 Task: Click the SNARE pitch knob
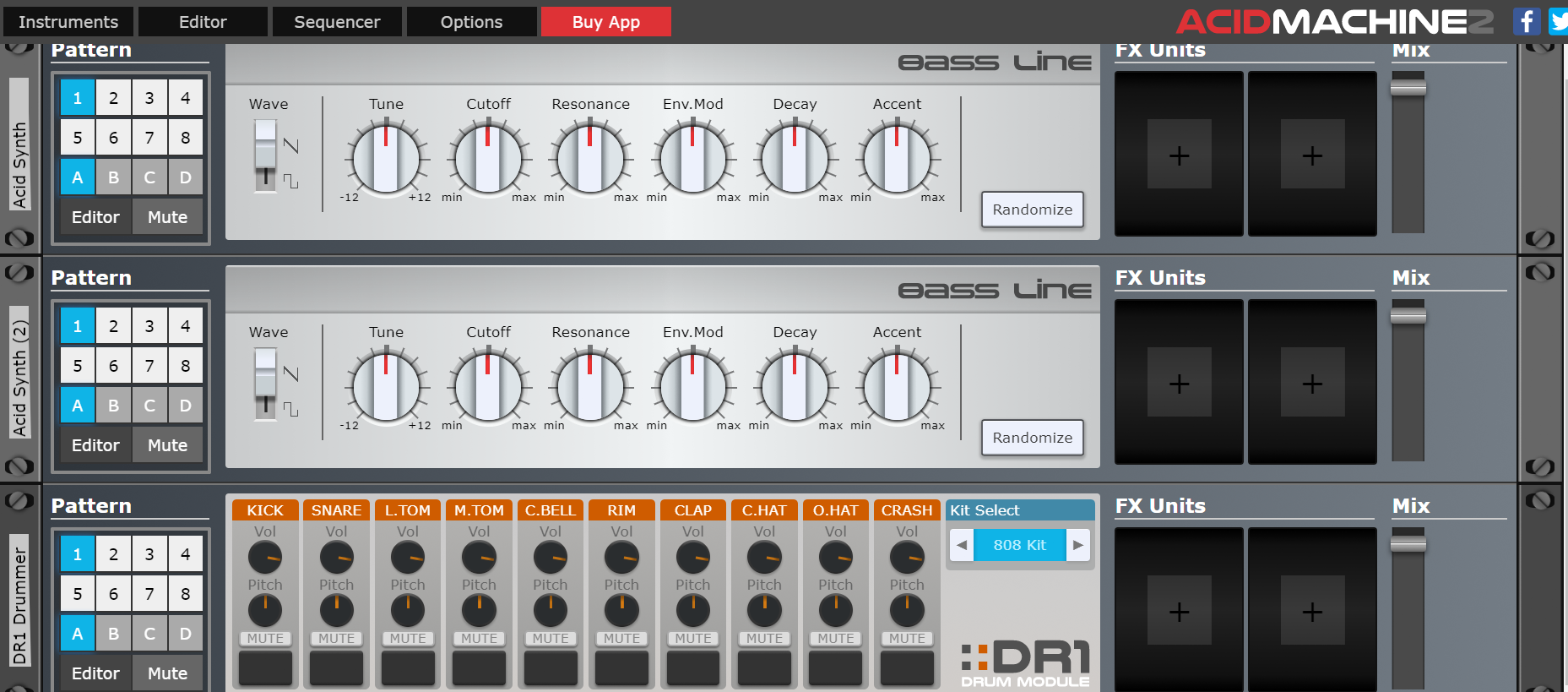click(336, 611)
